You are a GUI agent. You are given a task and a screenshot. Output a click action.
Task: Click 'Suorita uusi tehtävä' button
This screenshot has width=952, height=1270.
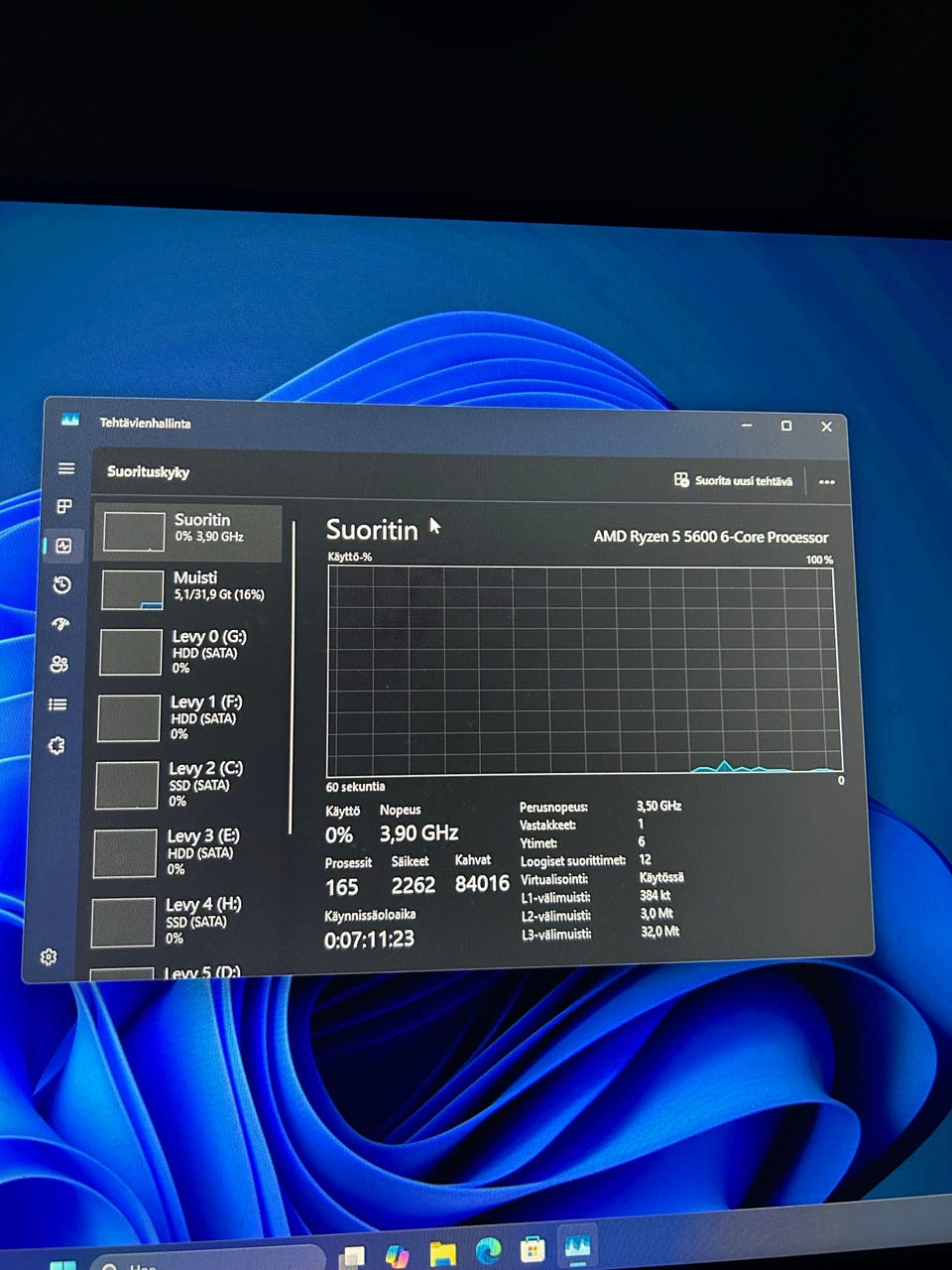(733, 480)
